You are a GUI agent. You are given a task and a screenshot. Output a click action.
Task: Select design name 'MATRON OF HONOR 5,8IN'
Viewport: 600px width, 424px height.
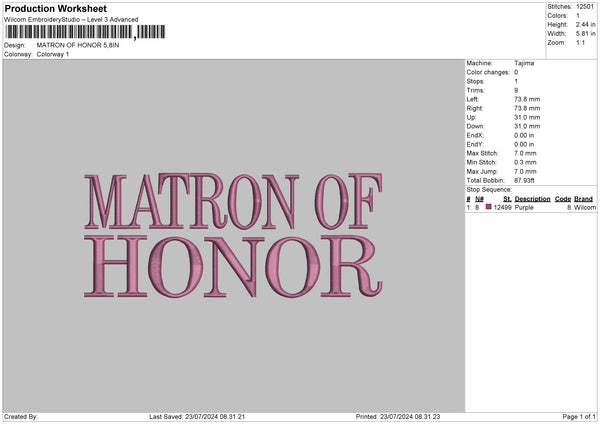pos(78,45)
